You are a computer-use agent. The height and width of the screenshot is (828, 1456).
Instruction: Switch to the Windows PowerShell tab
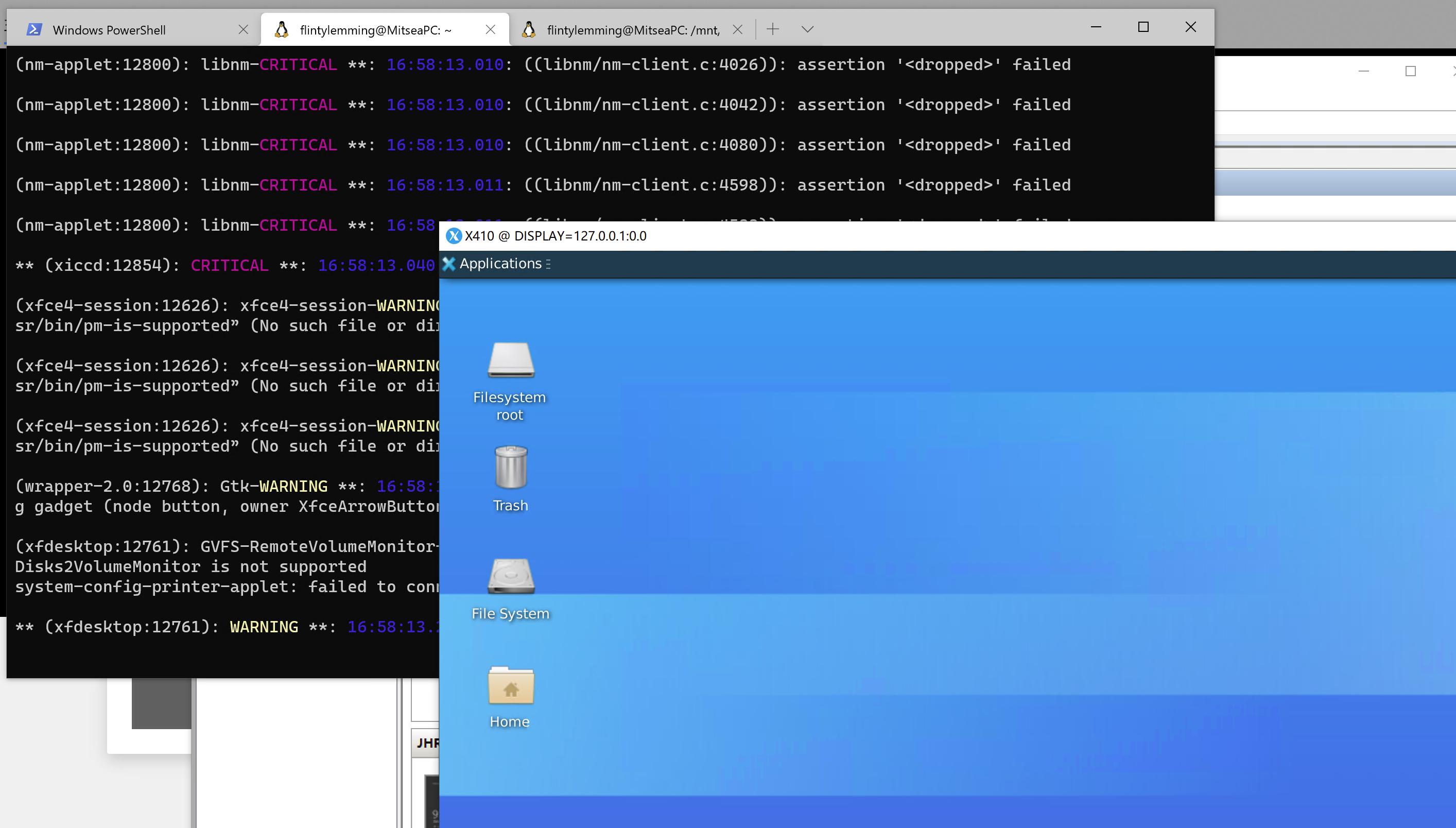point(109,30)
